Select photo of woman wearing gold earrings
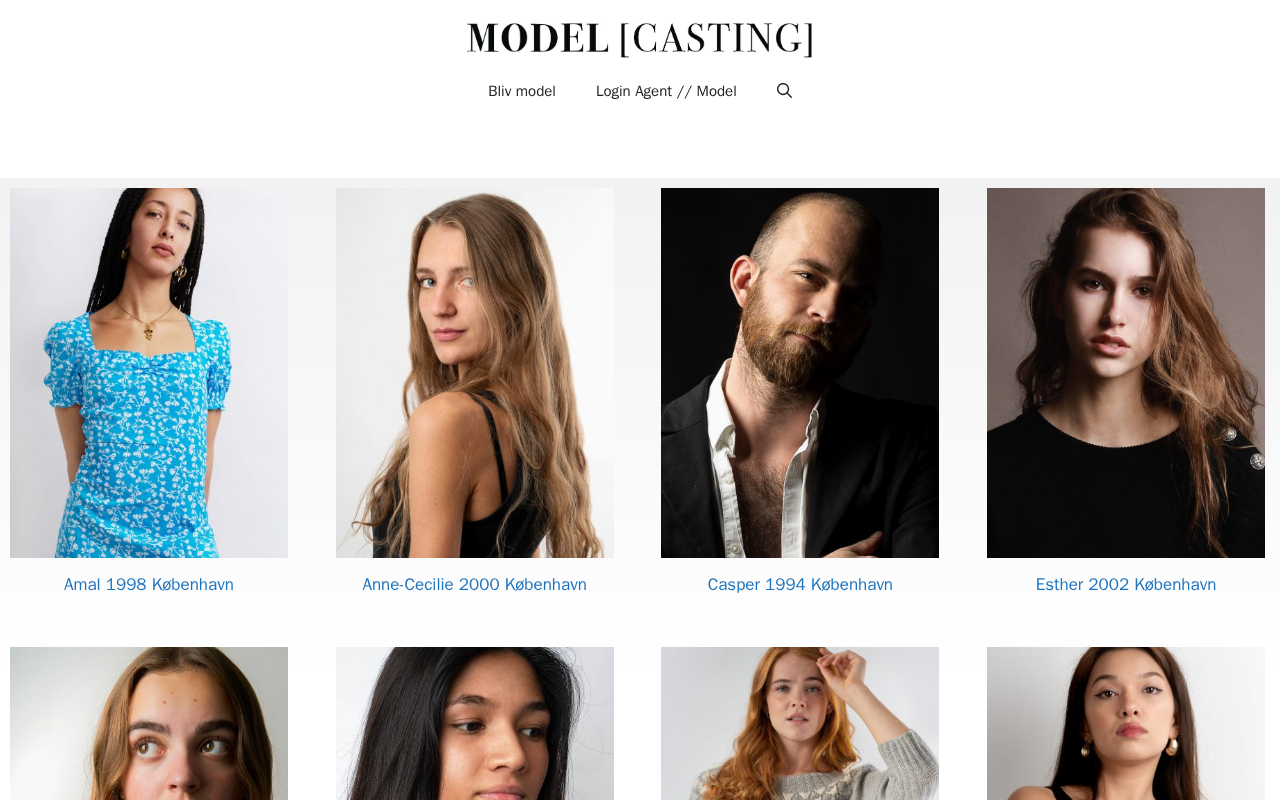This screenshot has width=1280, height=800. (1126, 723)
